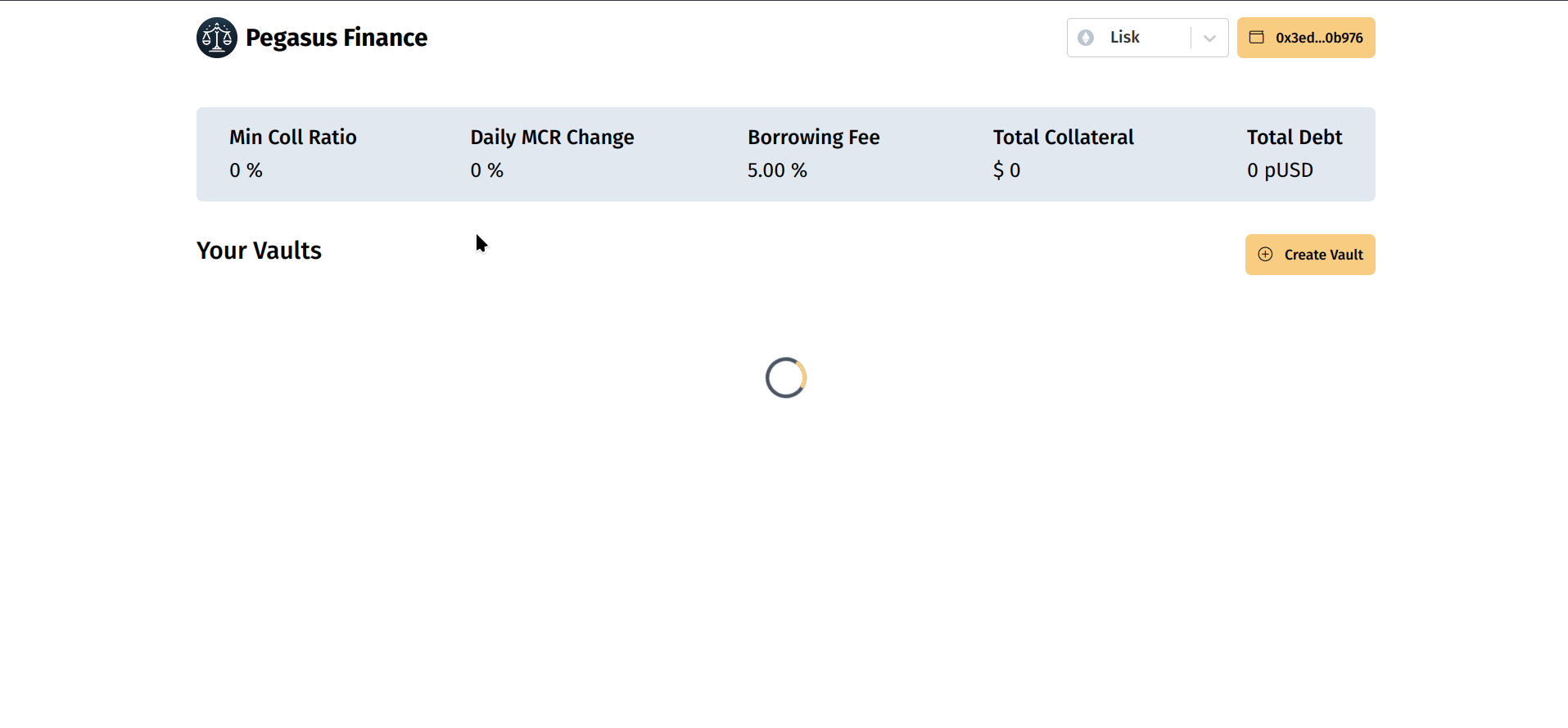Create a new vault with Create Vault

point(1310,255)
